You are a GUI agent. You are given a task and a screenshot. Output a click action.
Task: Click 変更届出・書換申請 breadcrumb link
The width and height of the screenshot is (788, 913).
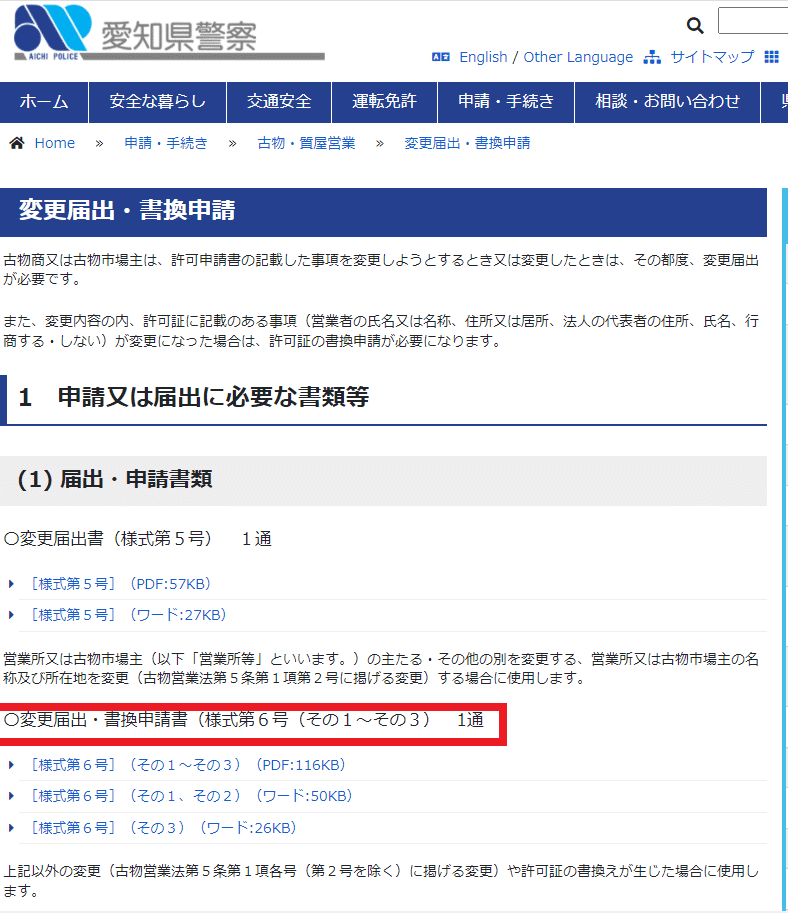468,143
